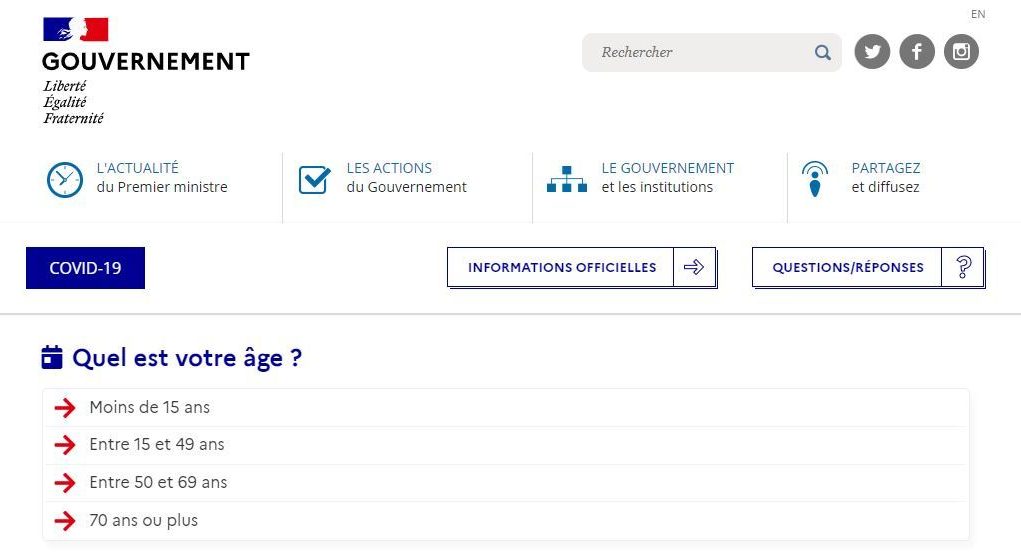Open the Facebook social media icon
Screen dimensions: 1021x558
point(917,52)
